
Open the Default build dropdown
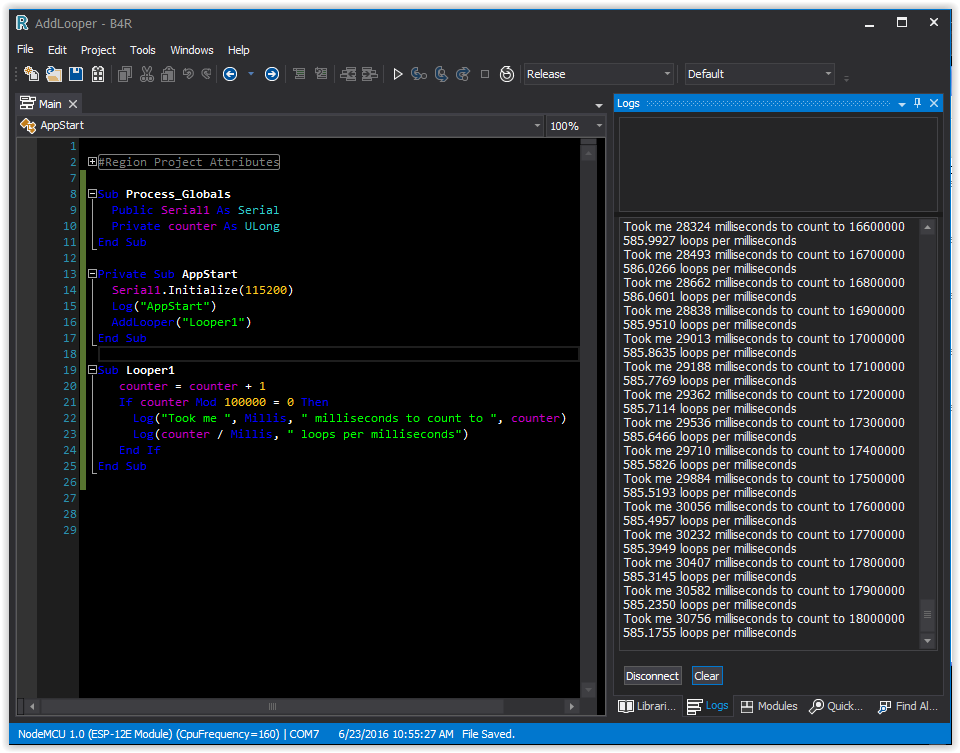click(759, 74)
